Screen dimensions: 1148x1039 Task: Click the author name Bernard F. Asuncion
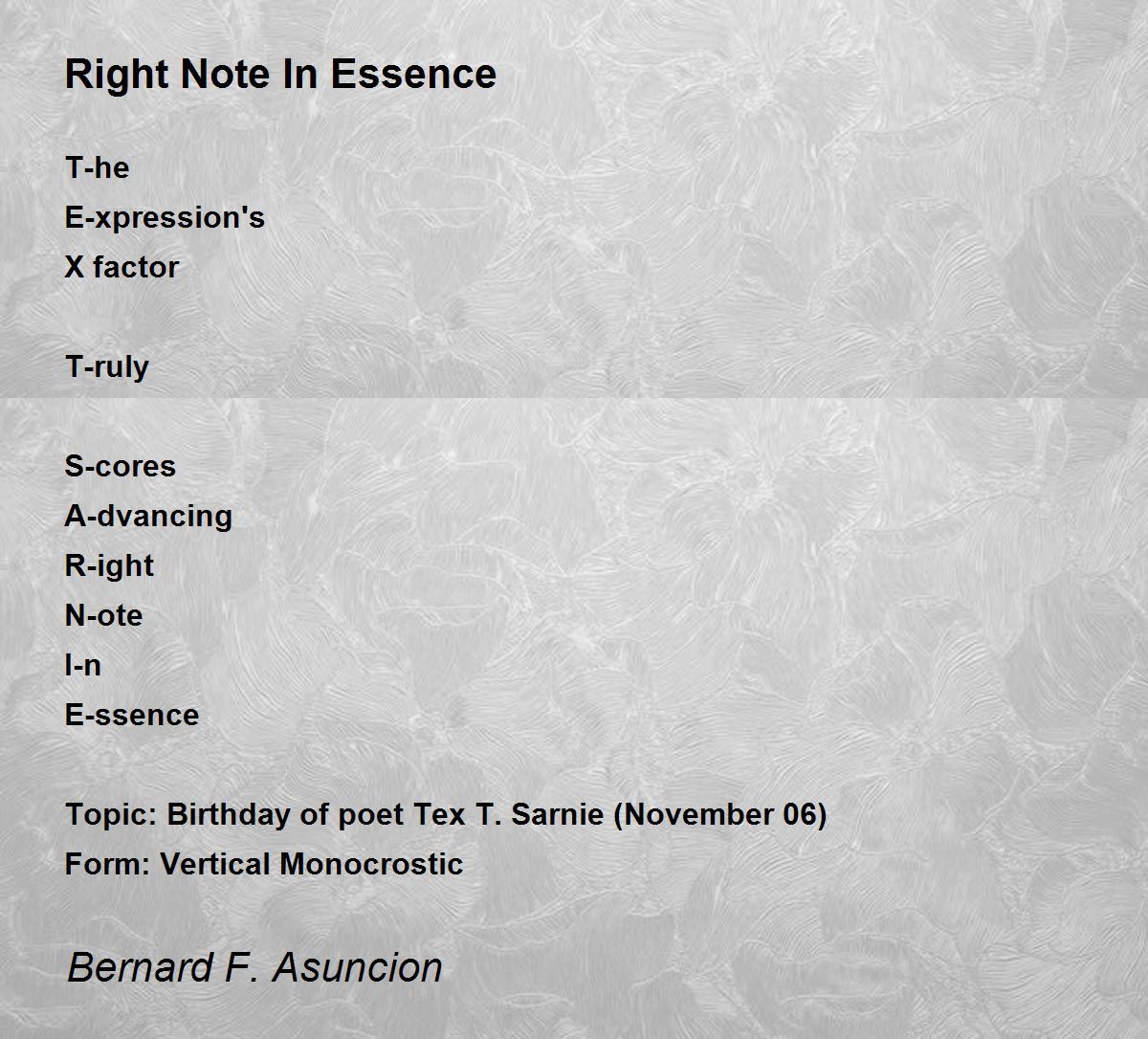(254, 967)
